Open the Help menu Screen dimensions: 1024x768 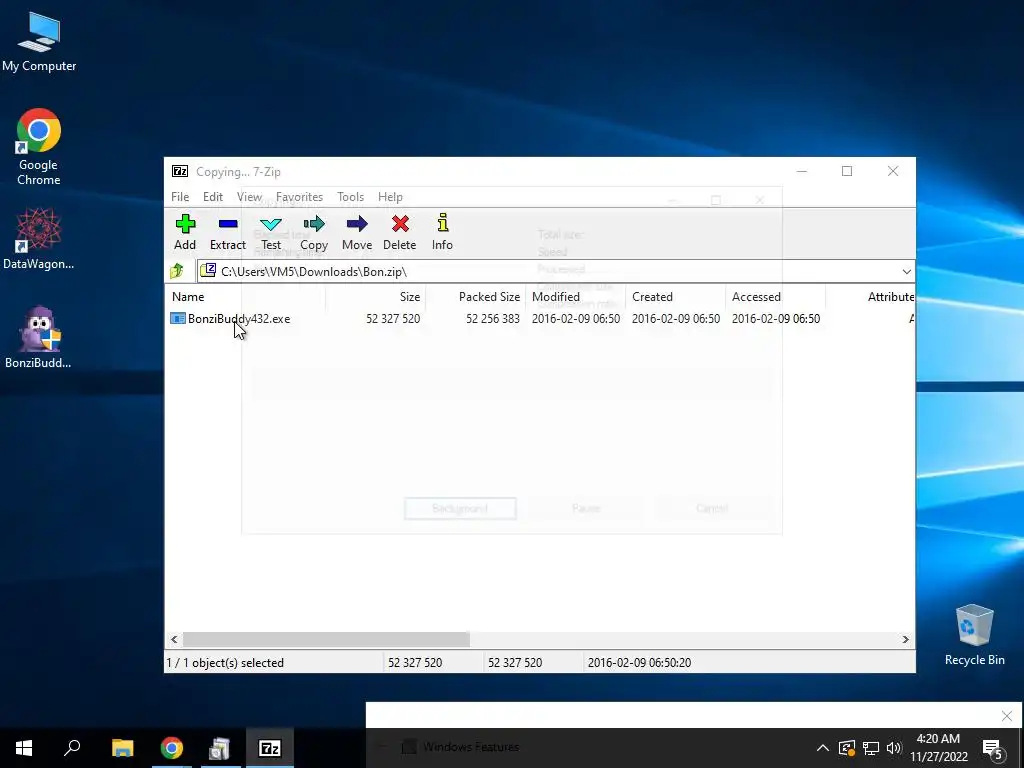pyautogui.click(x=391, y=197)
